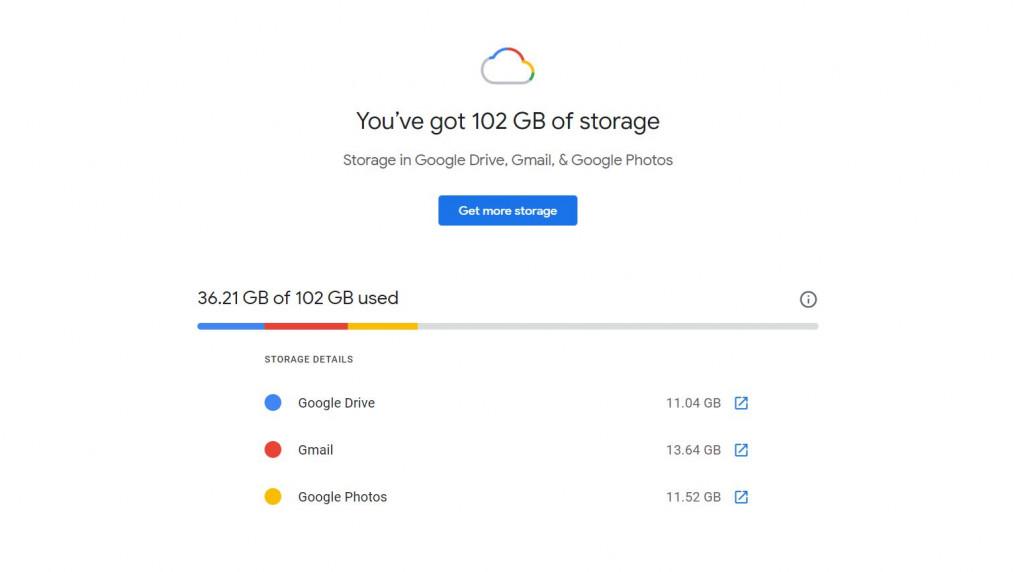This screenshot has height=572, width=1024.
Task: Click the 13.64 GB Gmail usage value
Action: (693, 450)
